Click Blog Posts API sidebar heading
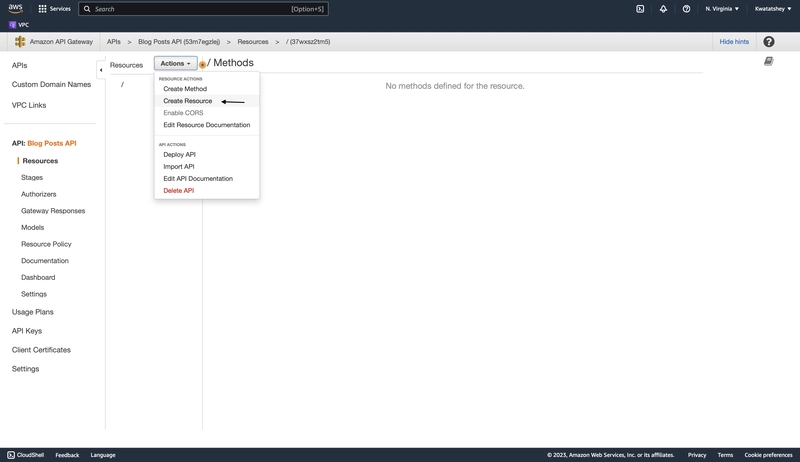This screenshot has height=462, width=800. click(52, 143)
